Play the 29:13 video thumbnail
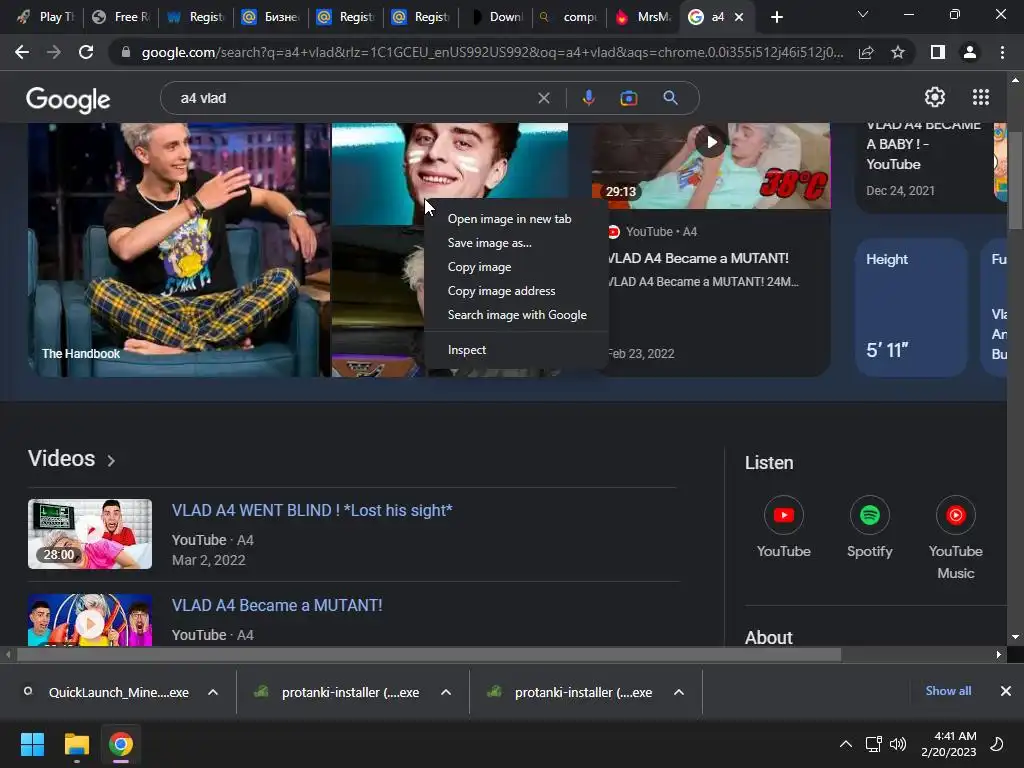1024x768 pixels. [x=711, y=166]
